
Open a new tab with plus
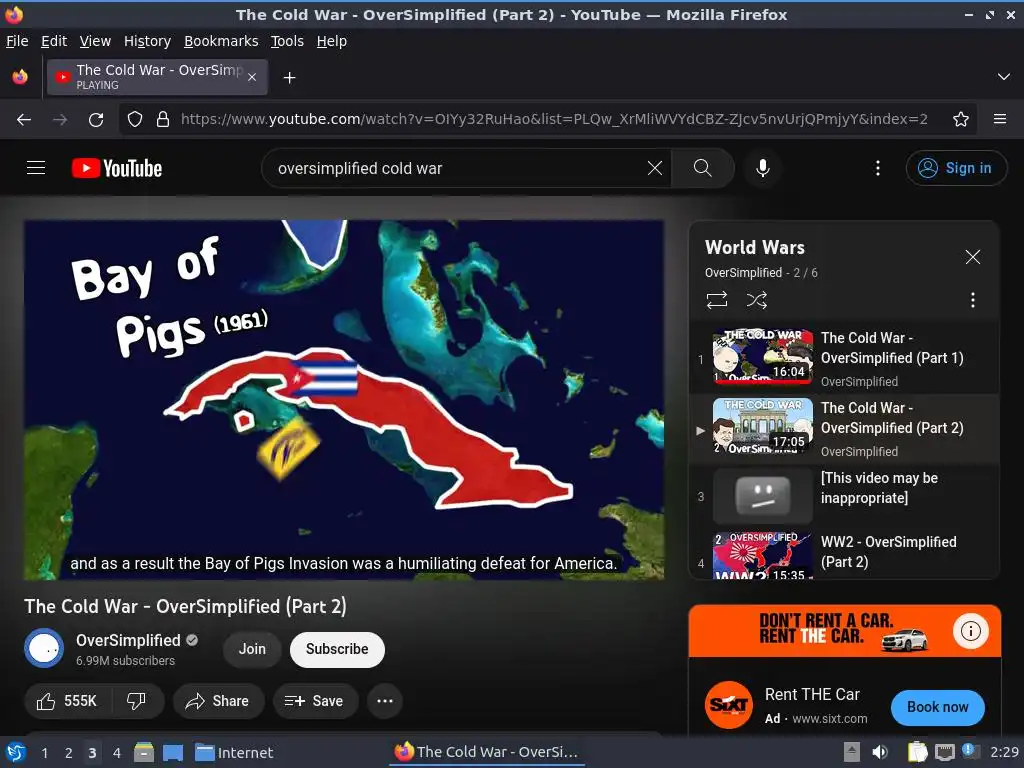click(x=289, y=78)
